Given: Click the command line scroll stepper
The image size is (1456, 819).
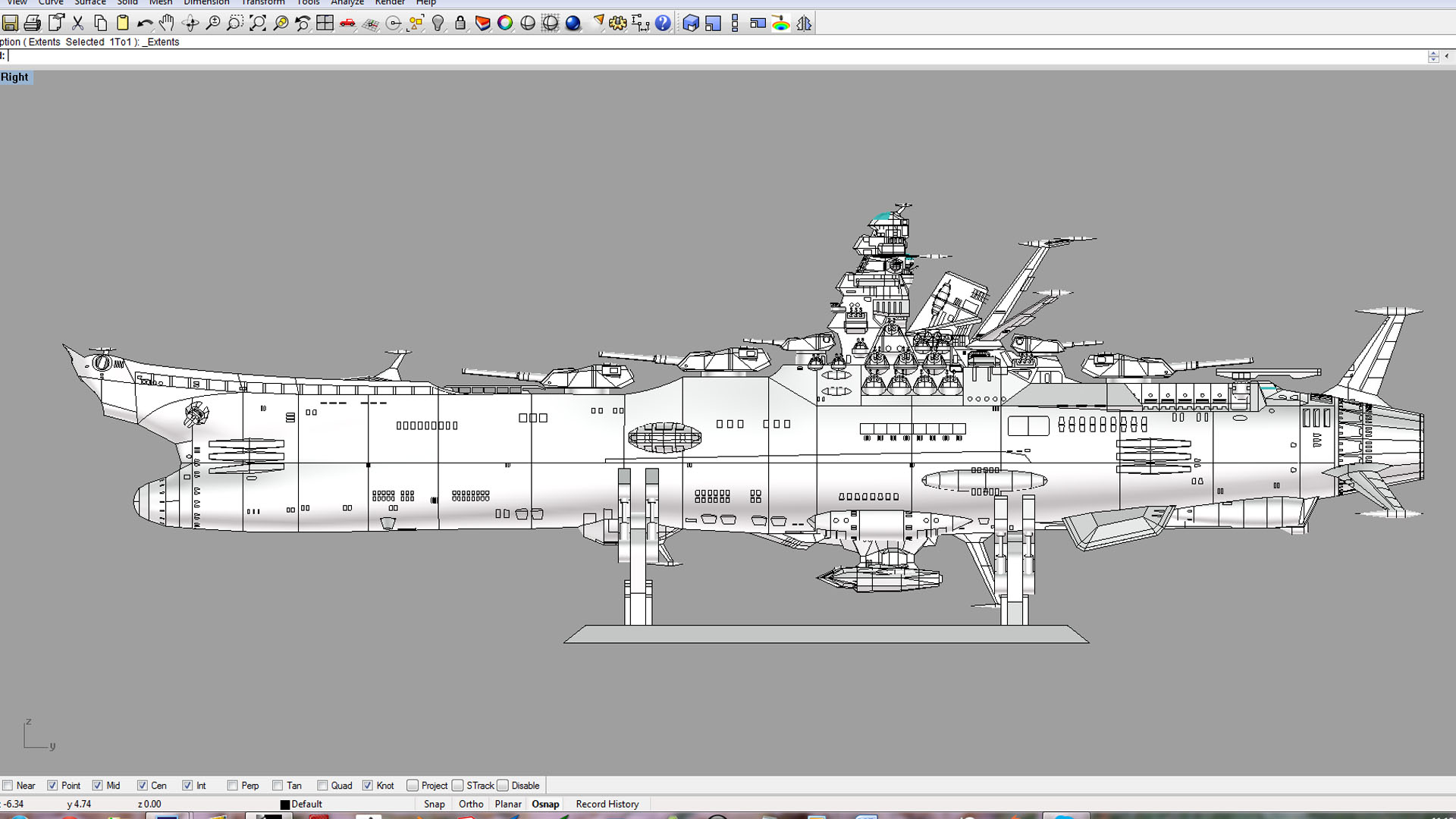Looking at the screenshot, I should (1433, 56).
